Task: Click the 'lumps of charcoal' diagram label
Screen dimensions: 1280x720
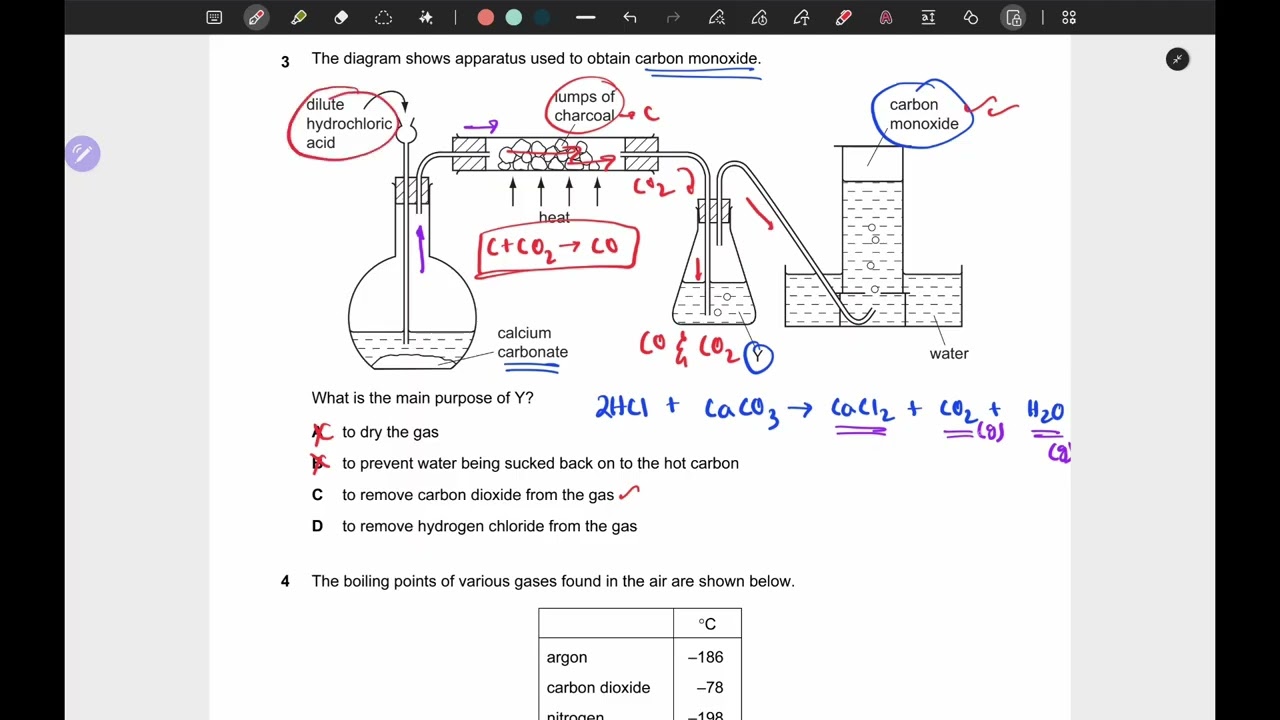Action: tap(585, 106)
